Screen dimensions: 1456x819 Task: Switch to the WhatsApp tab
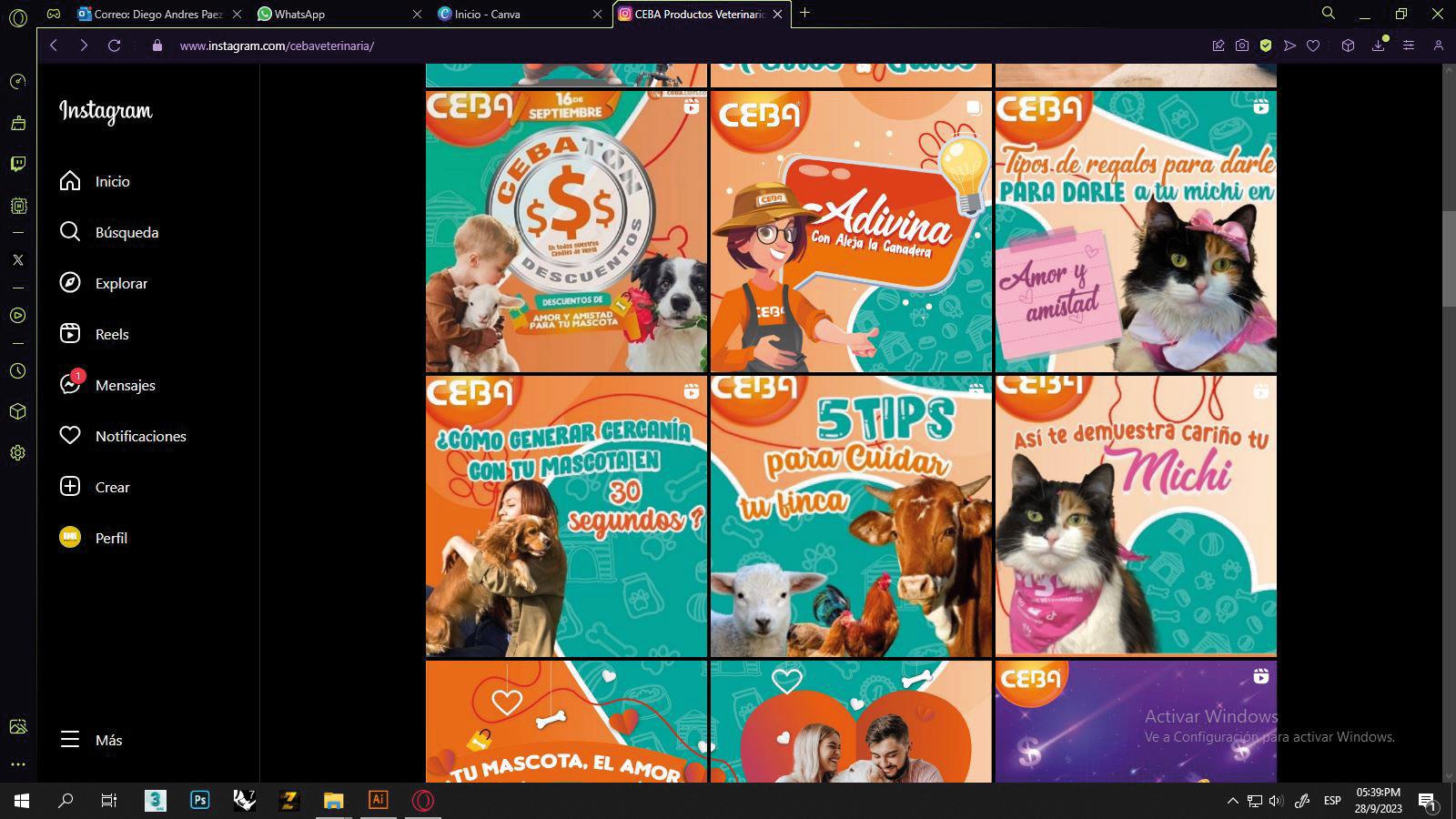pyautogui.click(x=339, y=14)
